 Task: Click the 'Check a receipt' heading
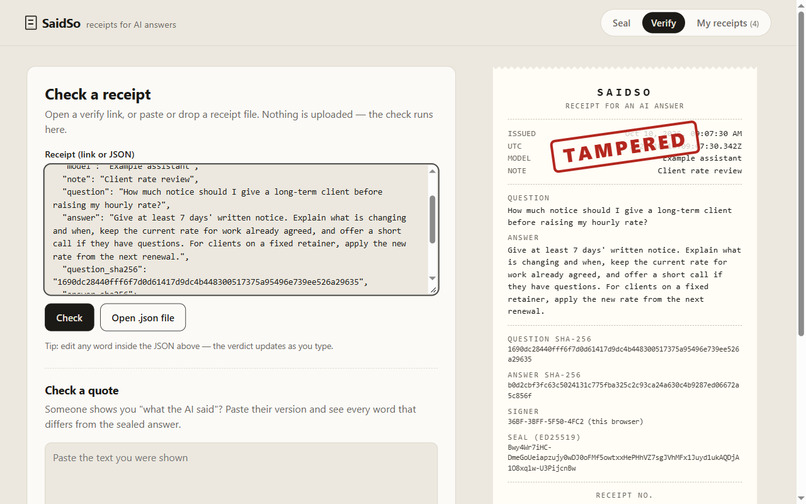pyautogui.click(x=98, y=94)
